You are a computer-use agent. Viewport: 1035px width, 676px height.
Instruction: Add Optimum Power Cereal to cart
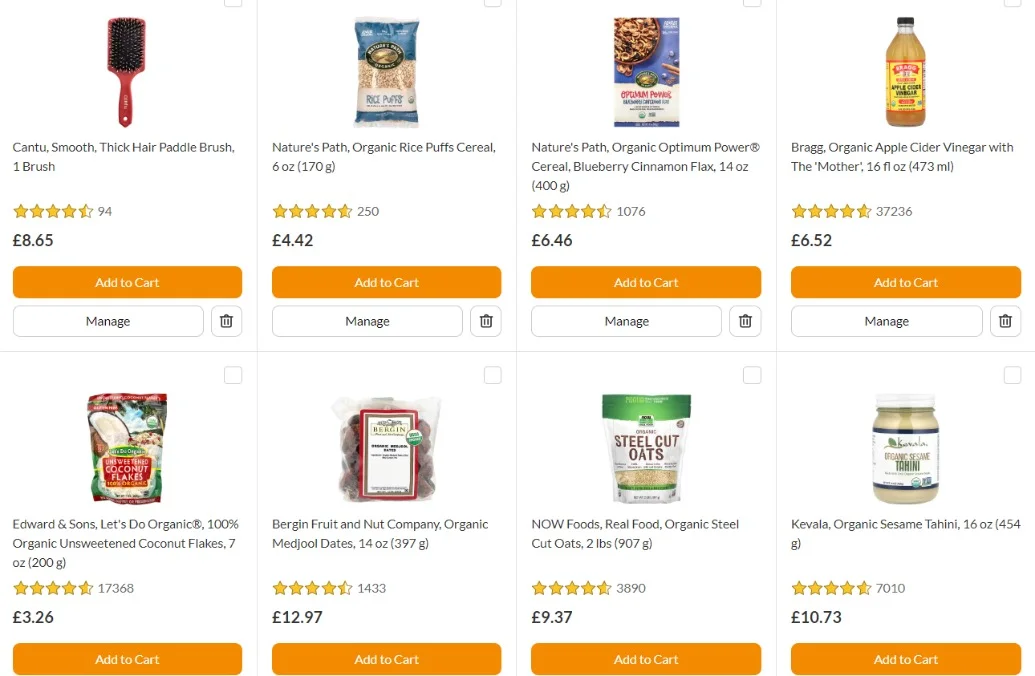coord(646,282)
